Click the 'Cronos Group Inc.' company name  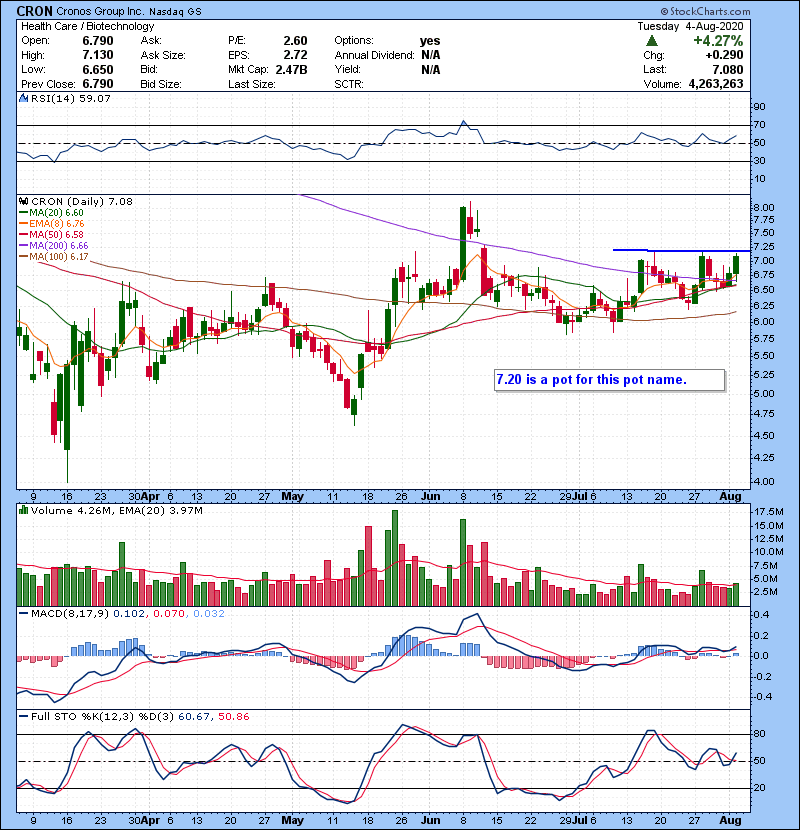click(100, 11)
